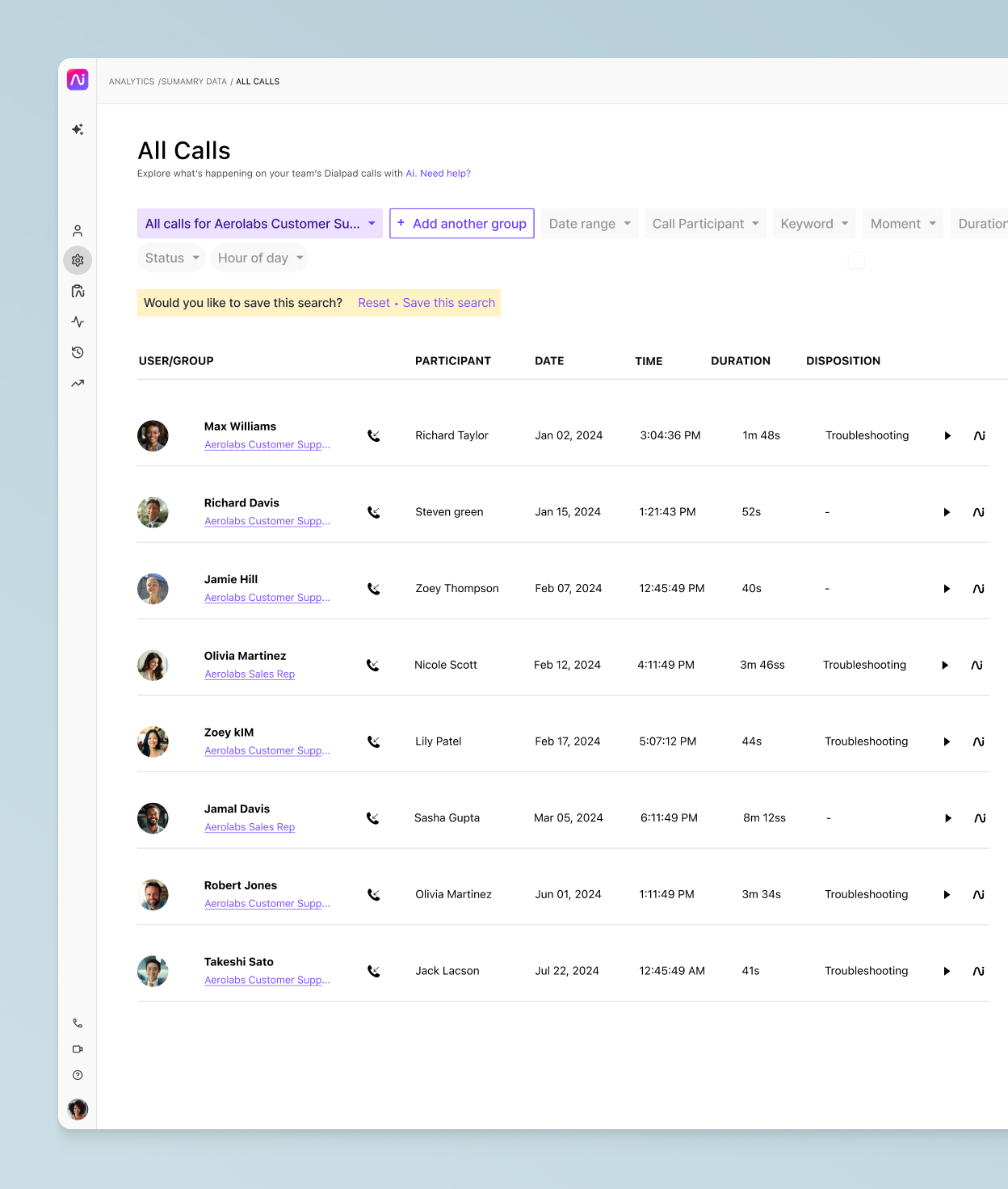The height and width of the screenshot is (1189, 1008).
Task: Open Ai summary for Zoey kIM call
Action: click(x=979, y=742)
